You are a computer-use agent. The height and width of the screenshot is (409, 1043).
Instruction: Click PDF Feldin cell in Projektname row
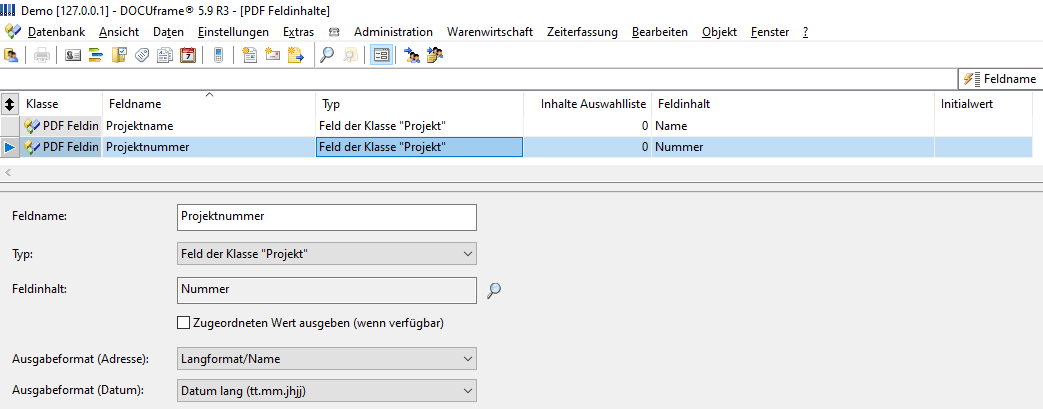pyautogui.click(x=61, y=126)
